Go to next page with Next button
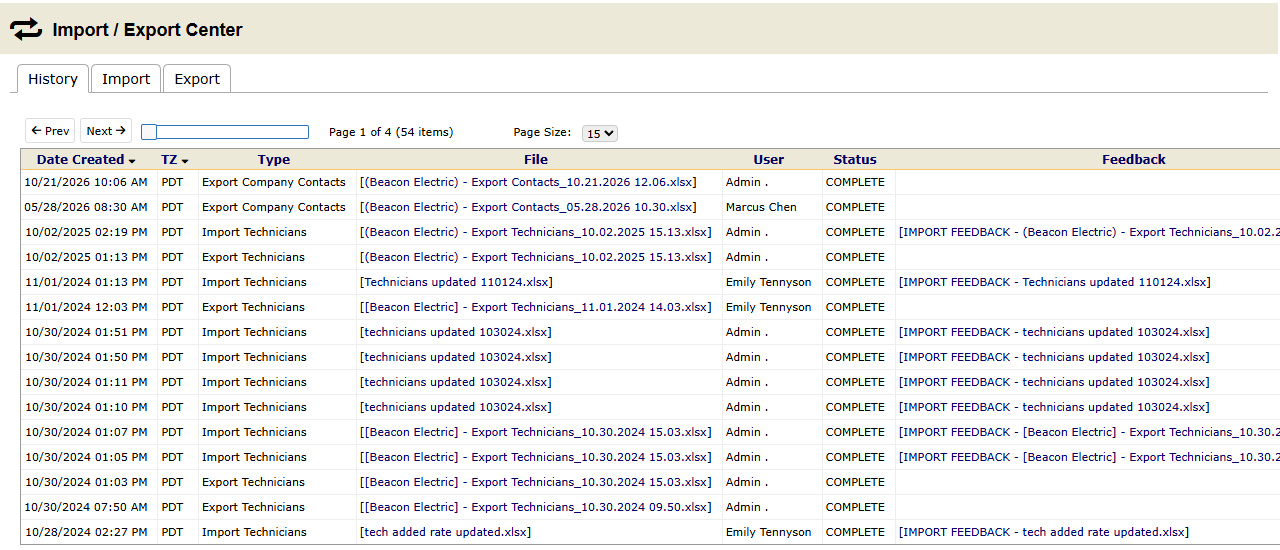 (x=105, y=131)
